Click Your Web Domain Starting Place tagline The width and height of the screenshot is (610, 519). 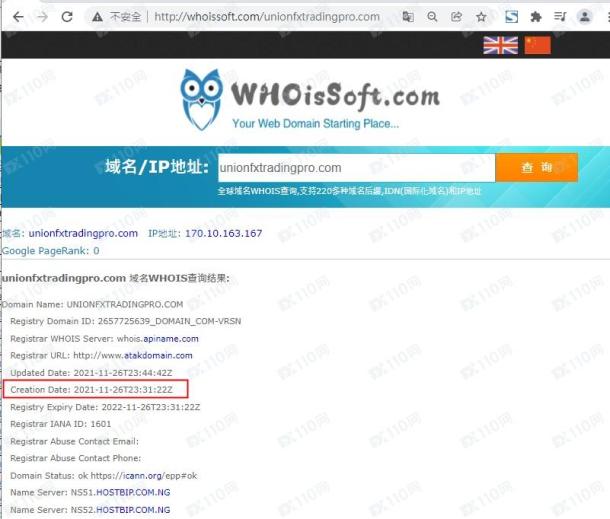(316, 124)
